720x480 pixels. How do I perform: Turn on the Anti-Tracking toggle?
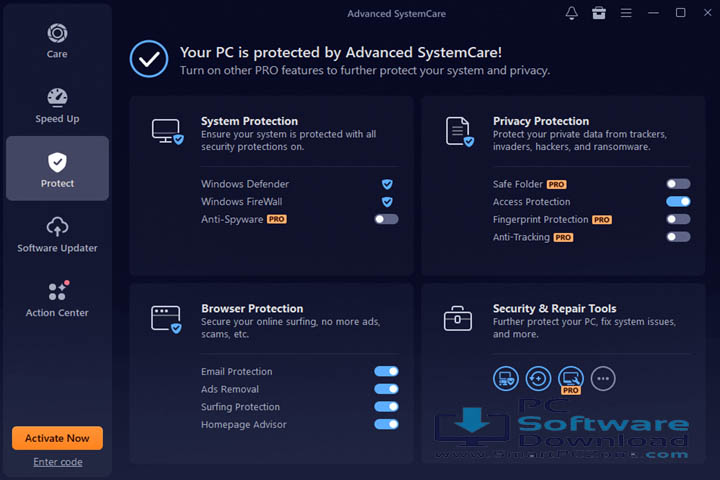click(x=678, y=237)
